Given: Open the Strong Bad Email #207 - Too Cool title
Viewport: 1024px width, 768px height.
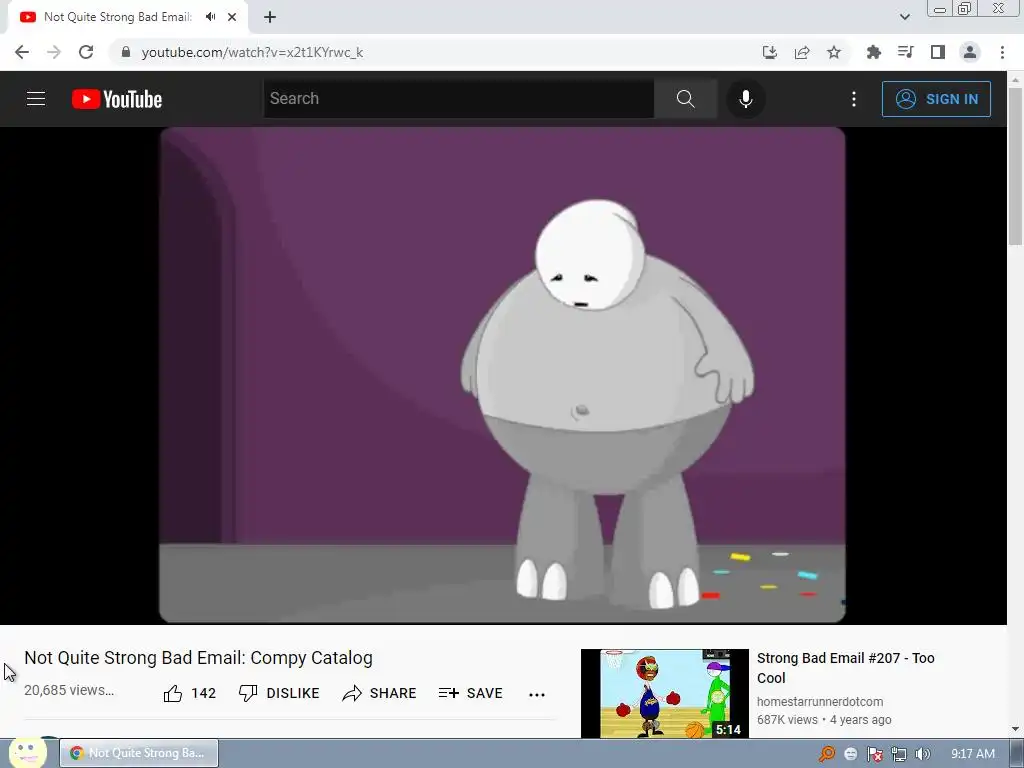Looking at the screenshot, I should point(846,667).
